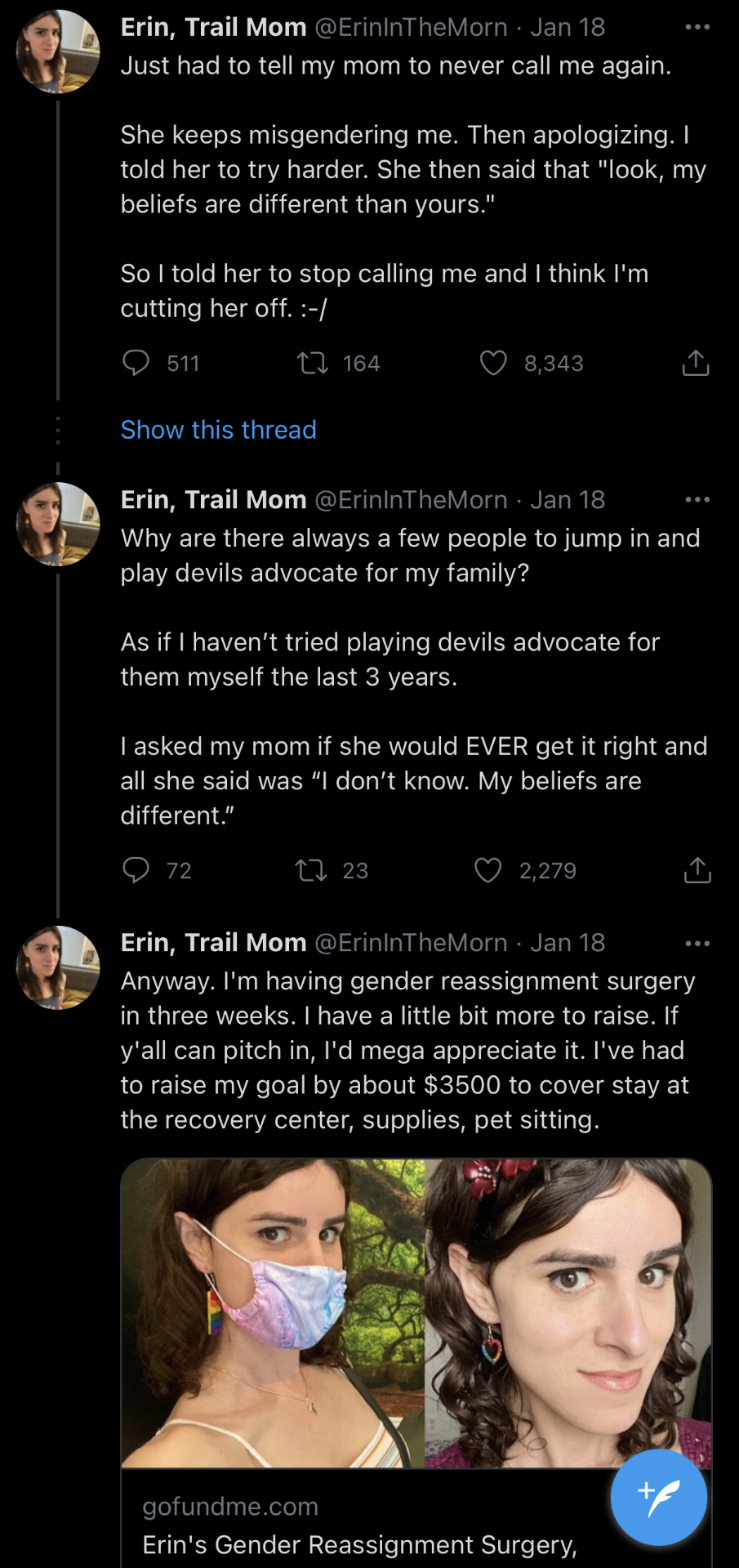View the masked photo in link preview
This screenshot has height=1568, width=739.
[x=273, y=1312]
